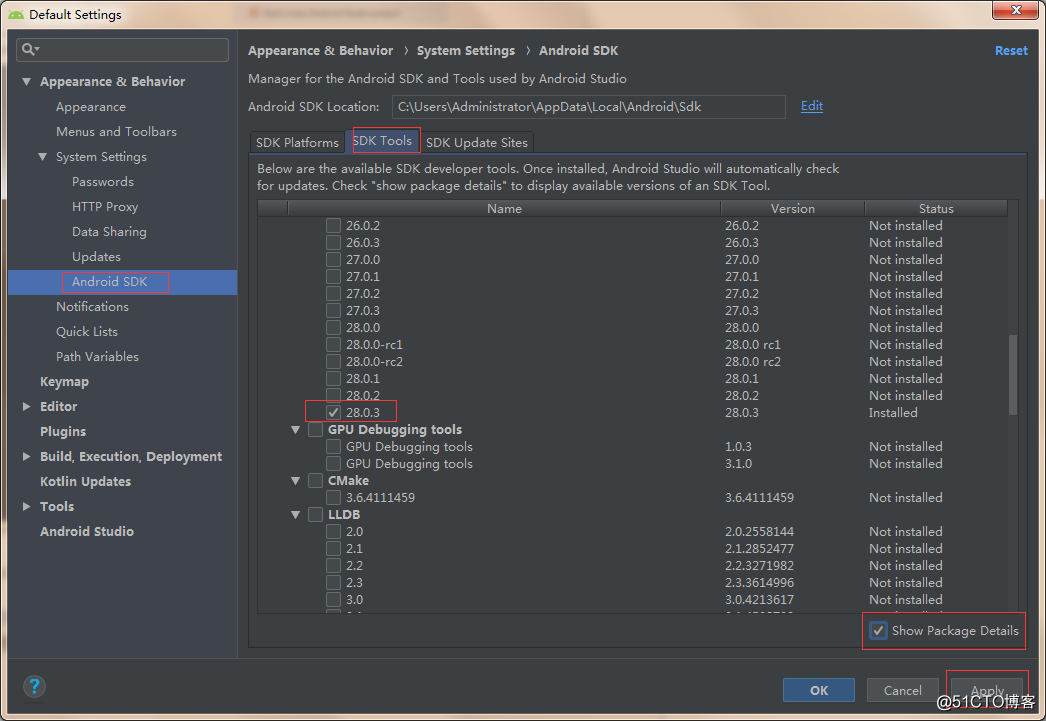
Task: Select Notifications settings
Action: 92,307
